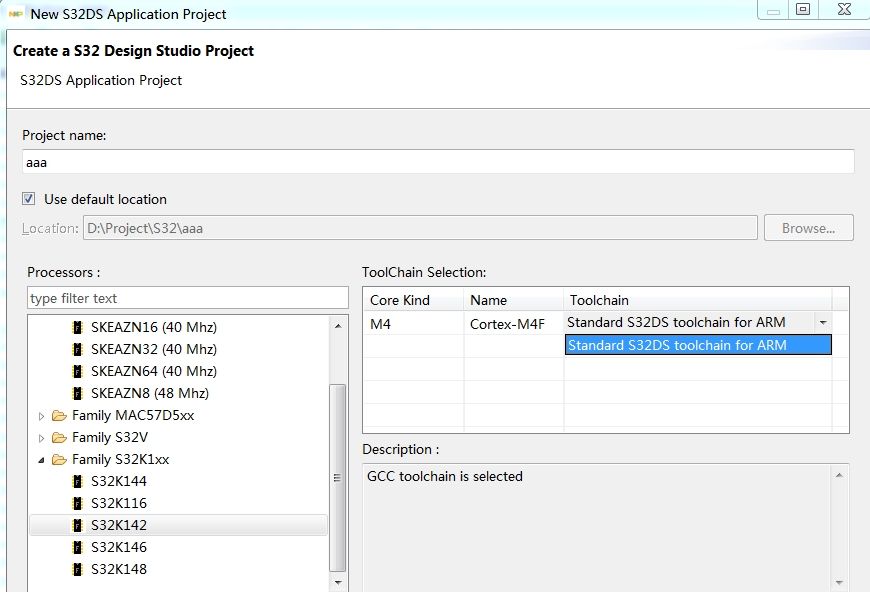
Task: Click the processor type filter text field
Action: [x=187, y=298]
